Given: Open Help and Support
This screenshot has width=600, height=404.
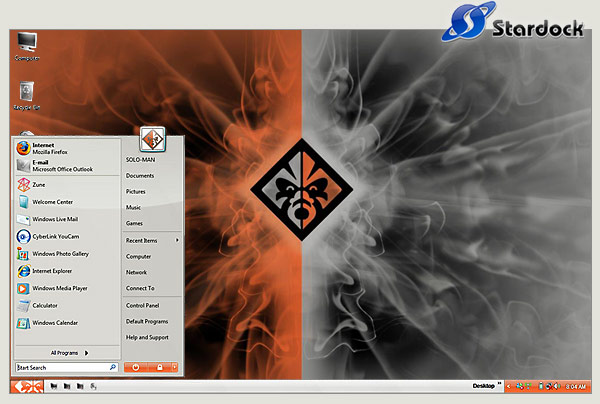Looking at the screenshot, I should coord(146,337).
